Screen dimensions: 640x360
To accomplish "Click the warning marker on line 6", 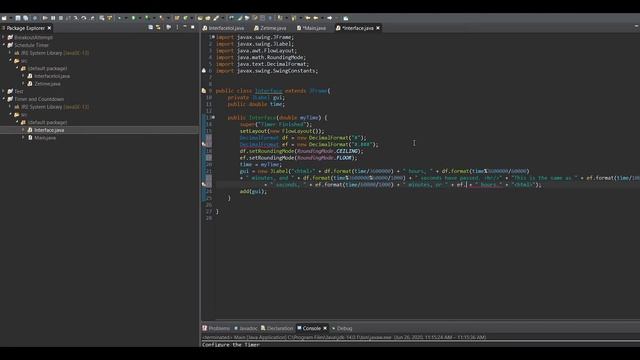I will click(x=204, y=71).
